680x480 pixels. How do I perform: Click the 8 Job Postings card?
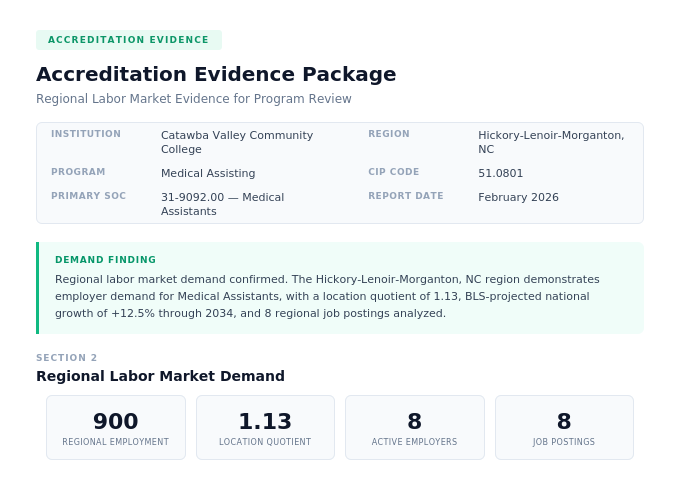[564, 427]
